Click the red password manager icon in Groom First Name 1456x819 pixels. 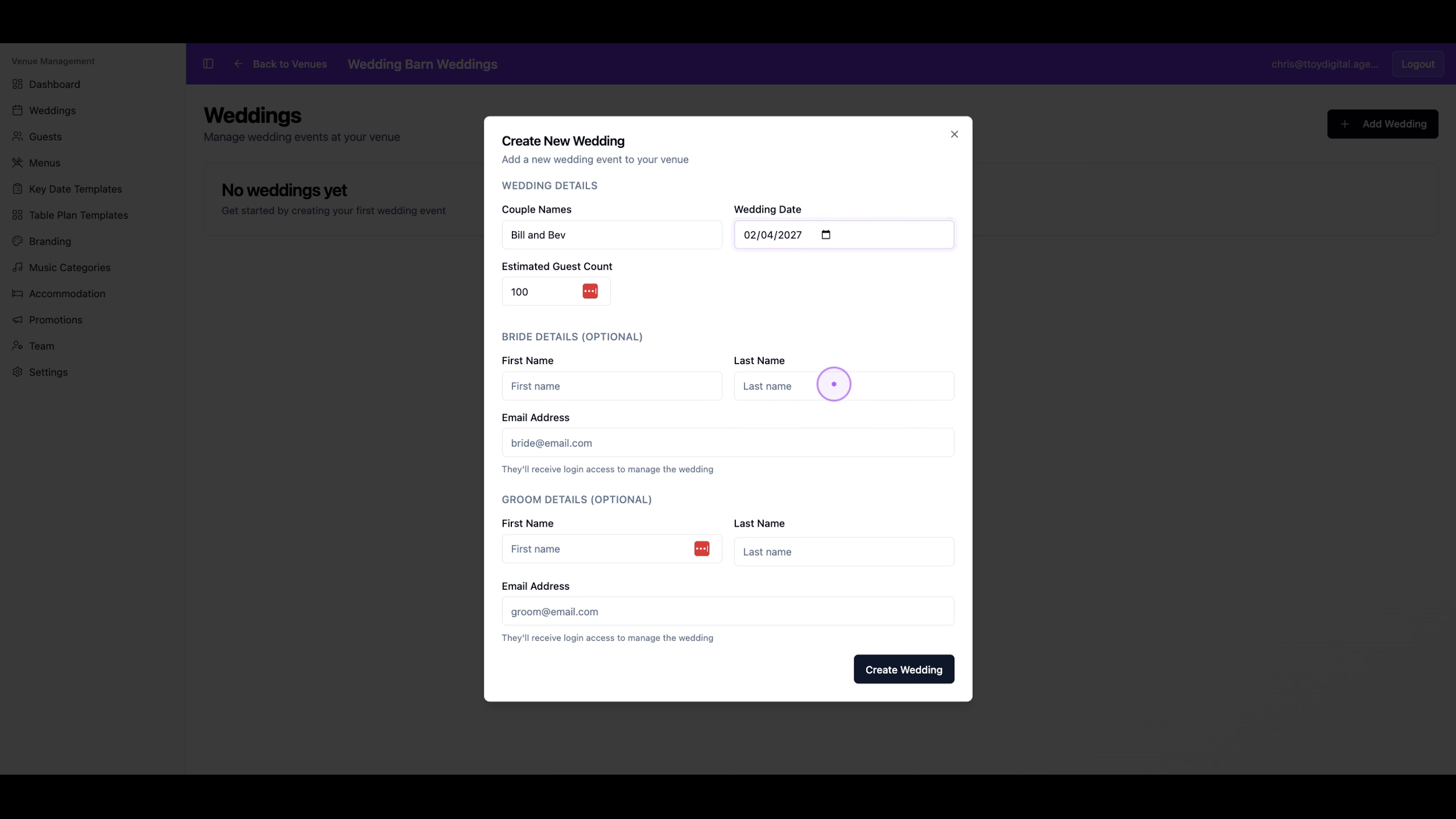(x=702, y=549)
